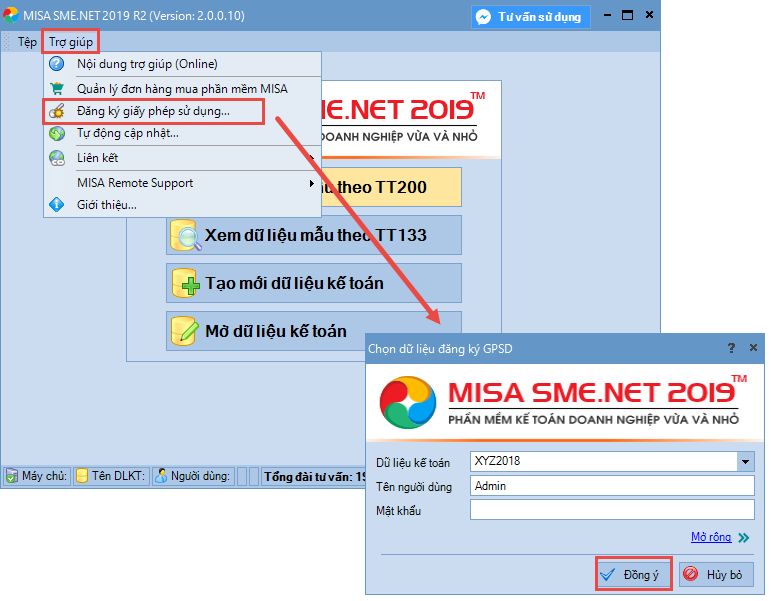The height and width of the screenshot is (601, 771).
Task: Click the TT200 sample data button
Action: click(391, 187)
